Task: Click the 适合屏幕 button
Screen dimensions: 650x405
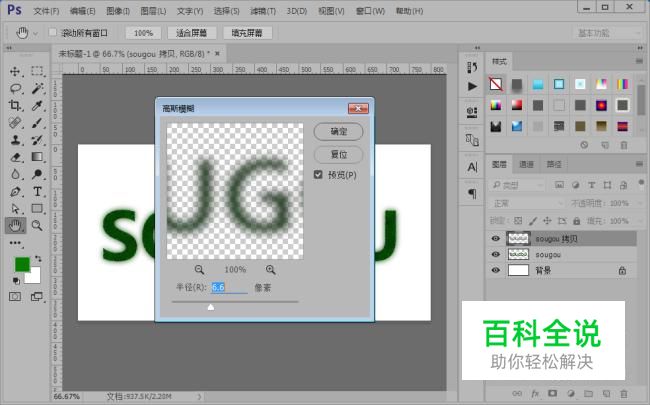Action: coord(192,33)
